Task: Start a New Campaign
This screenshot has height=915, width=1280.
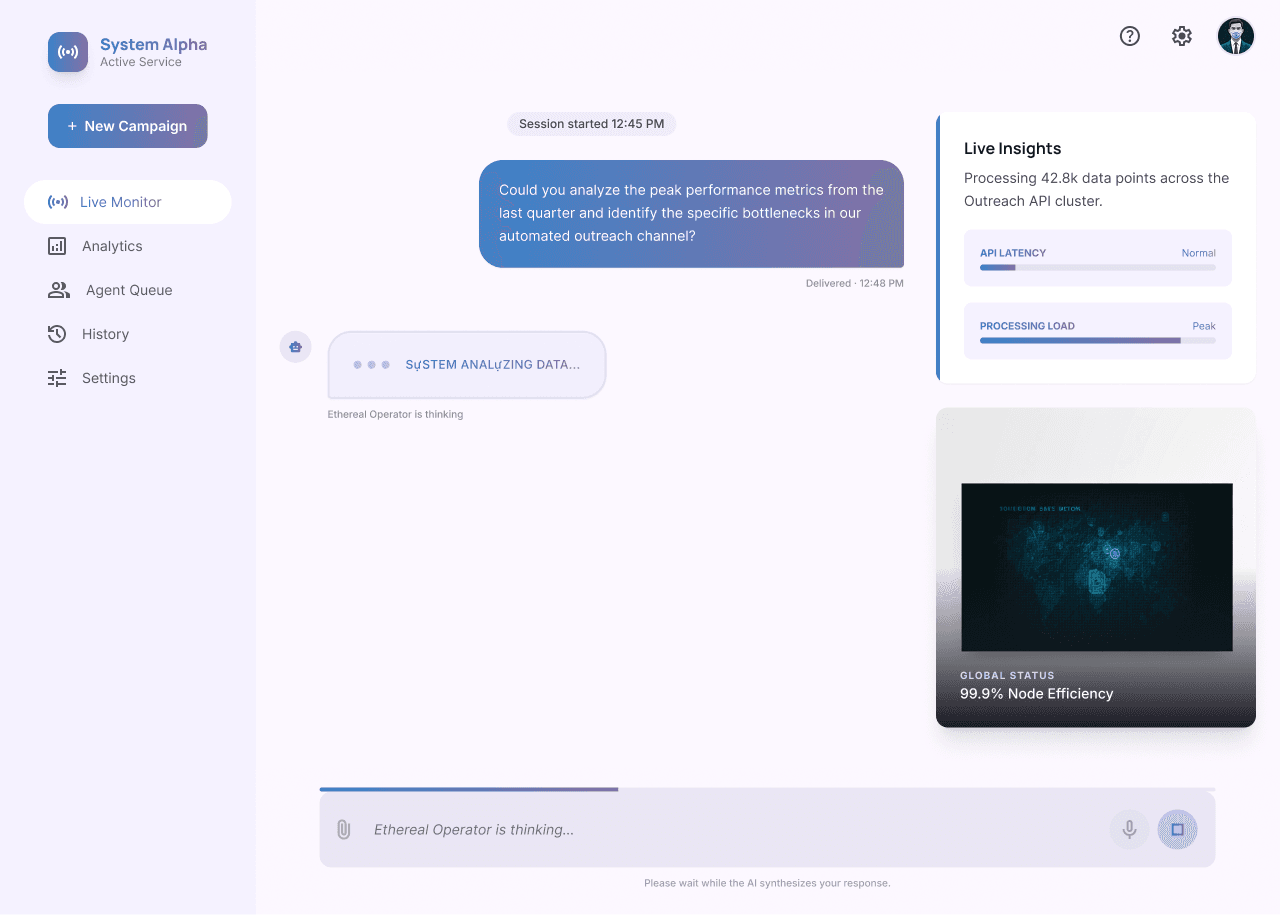Action: point(128,126)
